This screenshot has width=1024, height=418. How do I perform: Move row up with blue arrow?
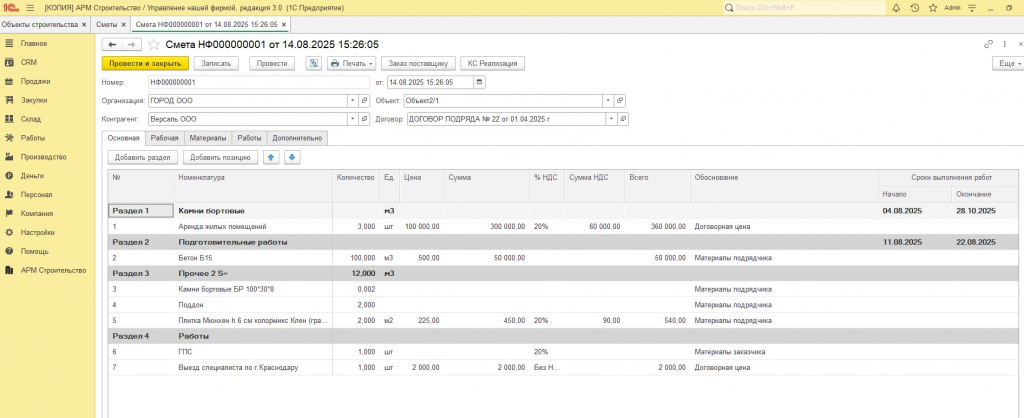(x=271, y=157)
